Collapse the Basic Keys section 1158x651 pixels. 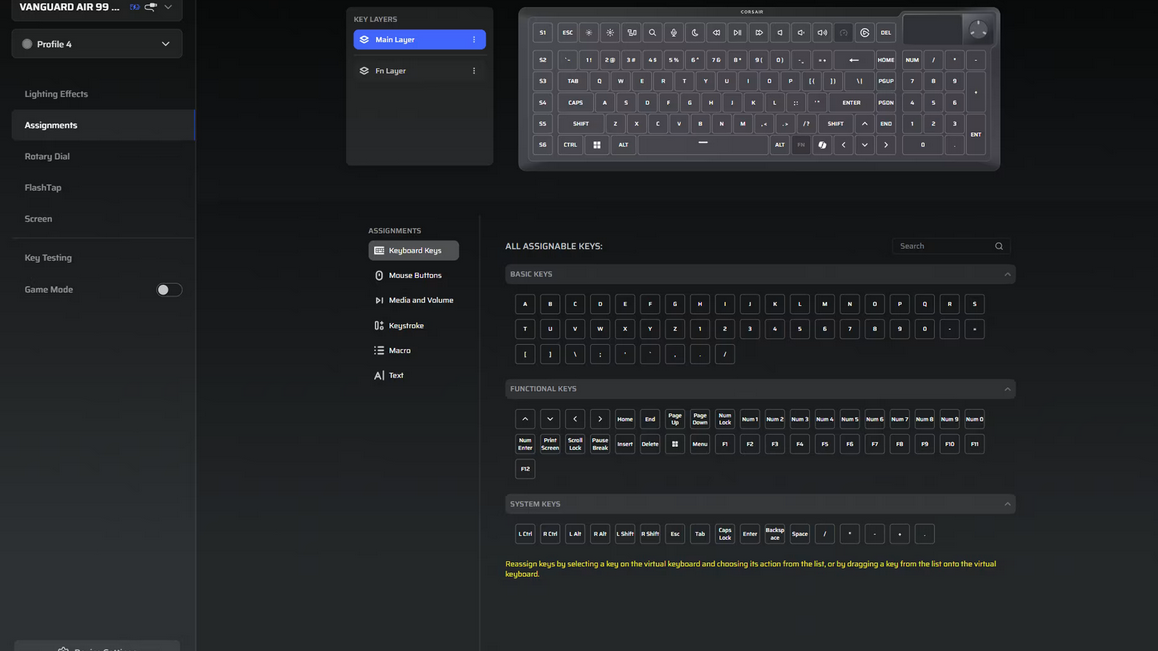point(1007,274)
